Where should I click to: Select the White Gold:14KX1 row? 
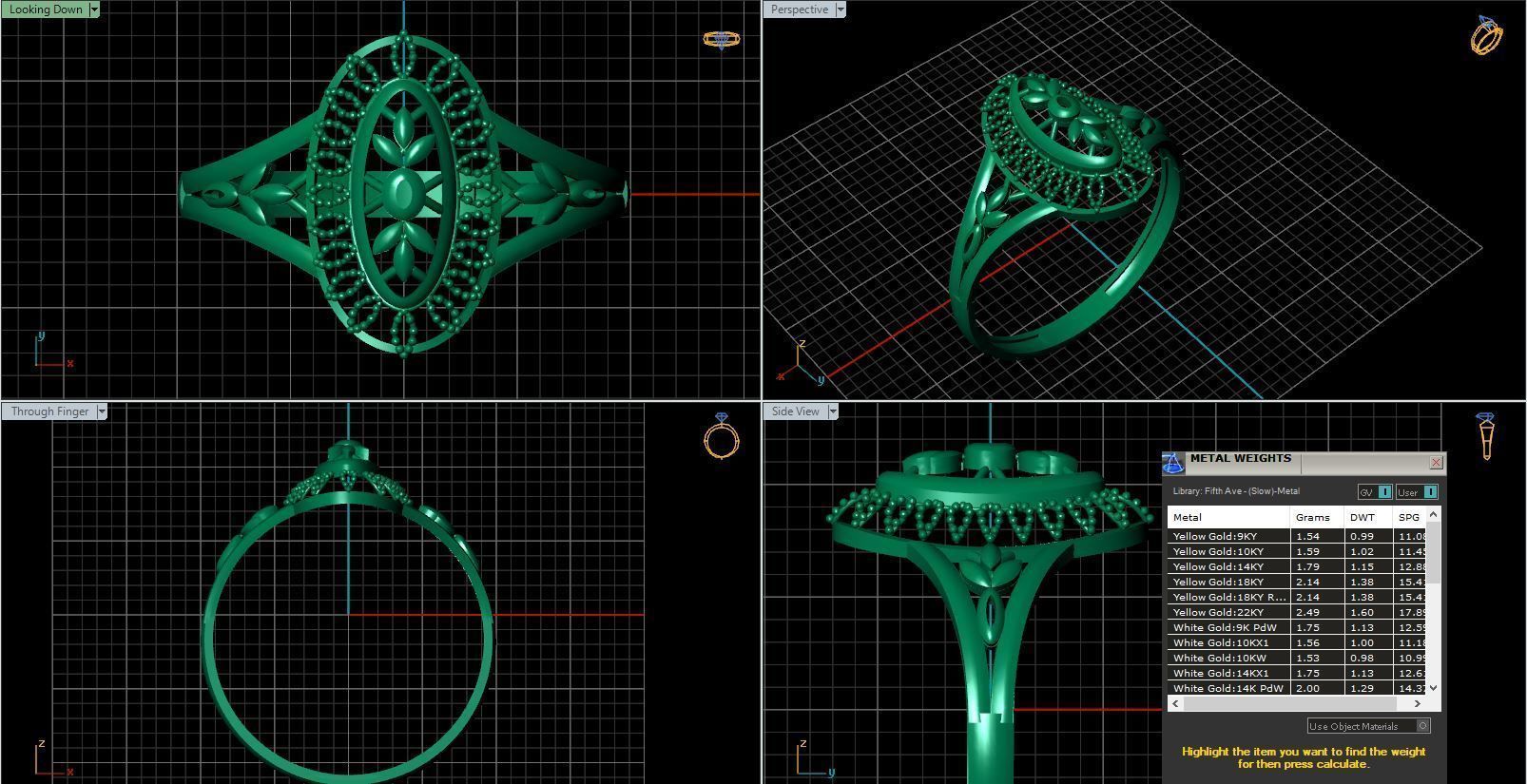(x=1297, y=673)
